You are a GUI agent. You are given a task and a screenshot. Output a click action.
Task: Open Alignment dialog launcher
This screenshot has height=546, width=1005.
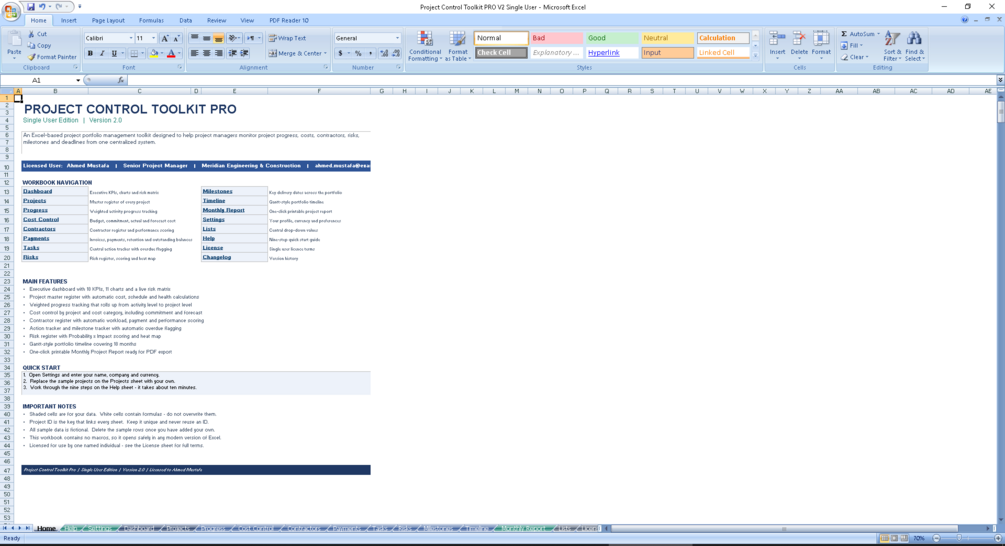[326, 67]
